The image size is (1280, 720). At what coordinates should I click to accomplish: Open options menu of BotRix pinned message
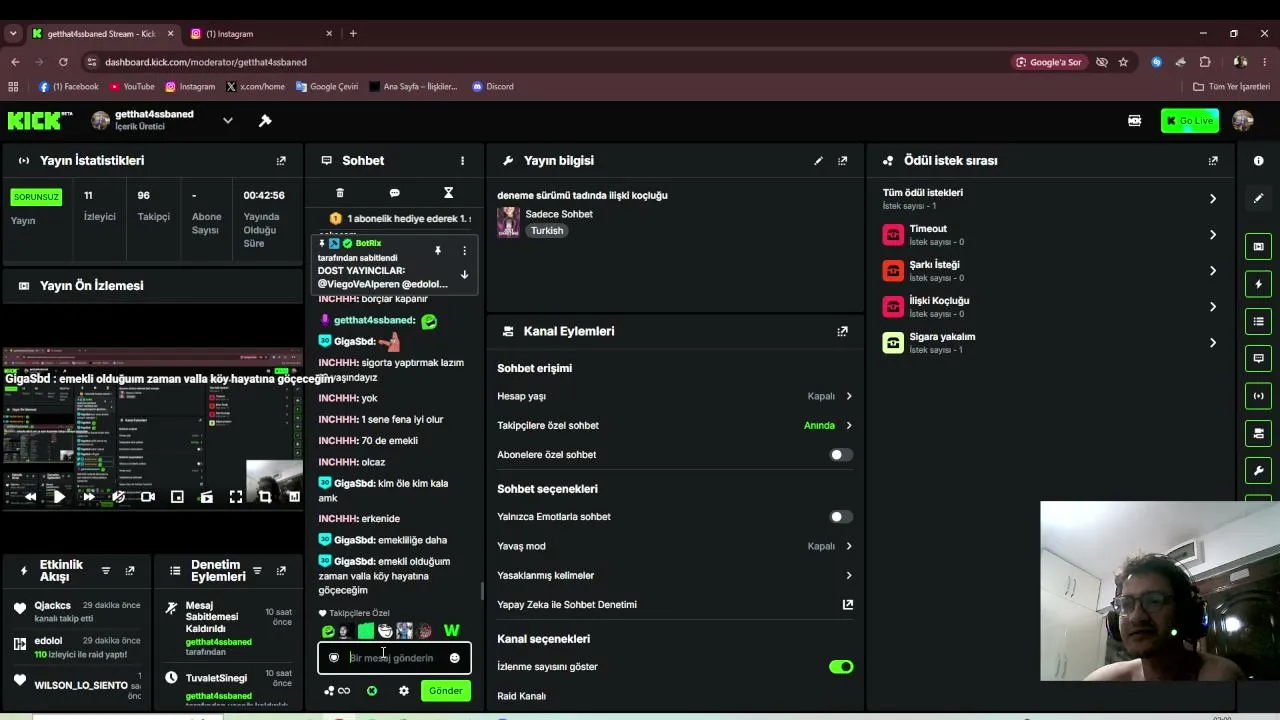tap(464, 250)
